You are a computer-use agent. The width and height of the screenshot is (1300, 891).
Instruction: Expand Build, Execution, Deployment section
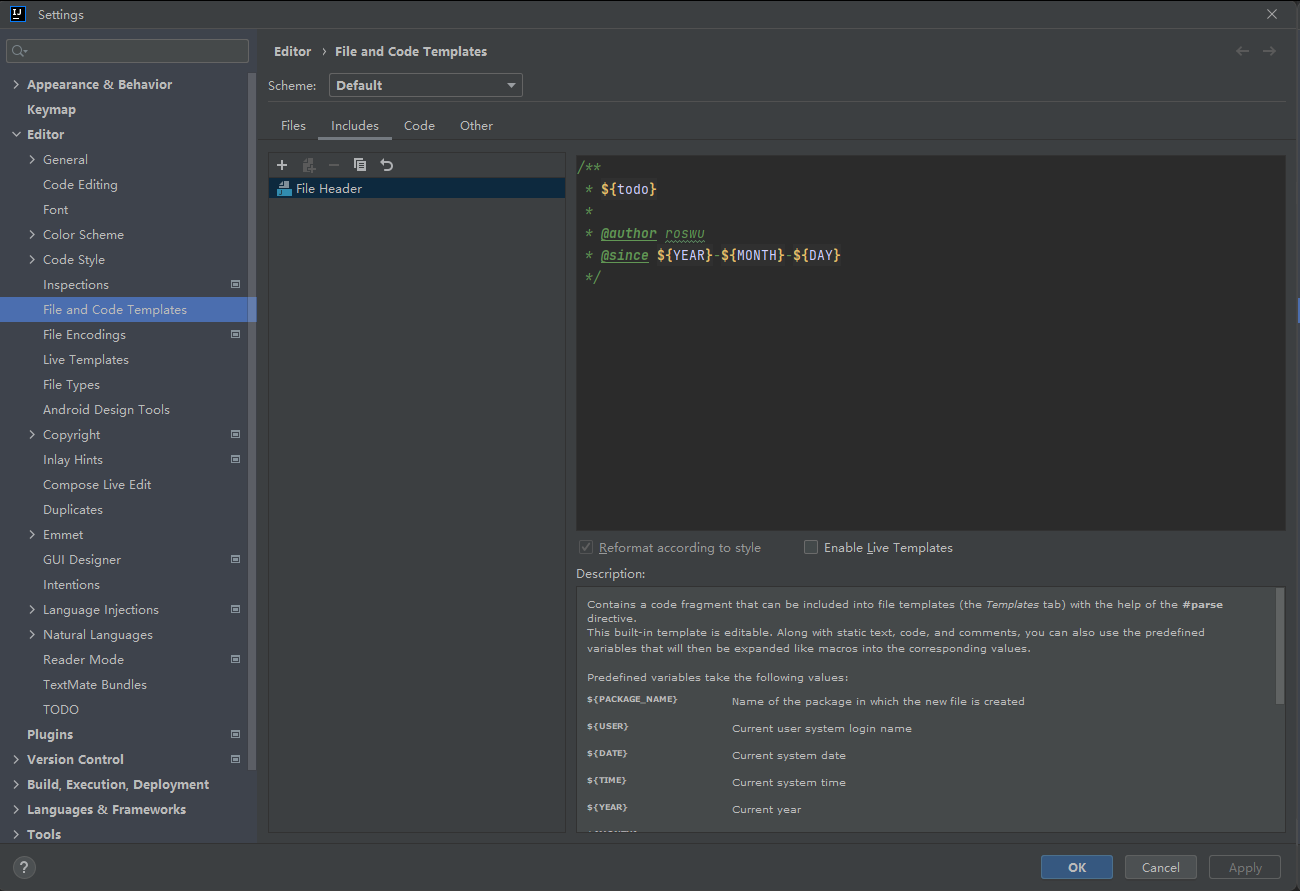coord(16,784)
